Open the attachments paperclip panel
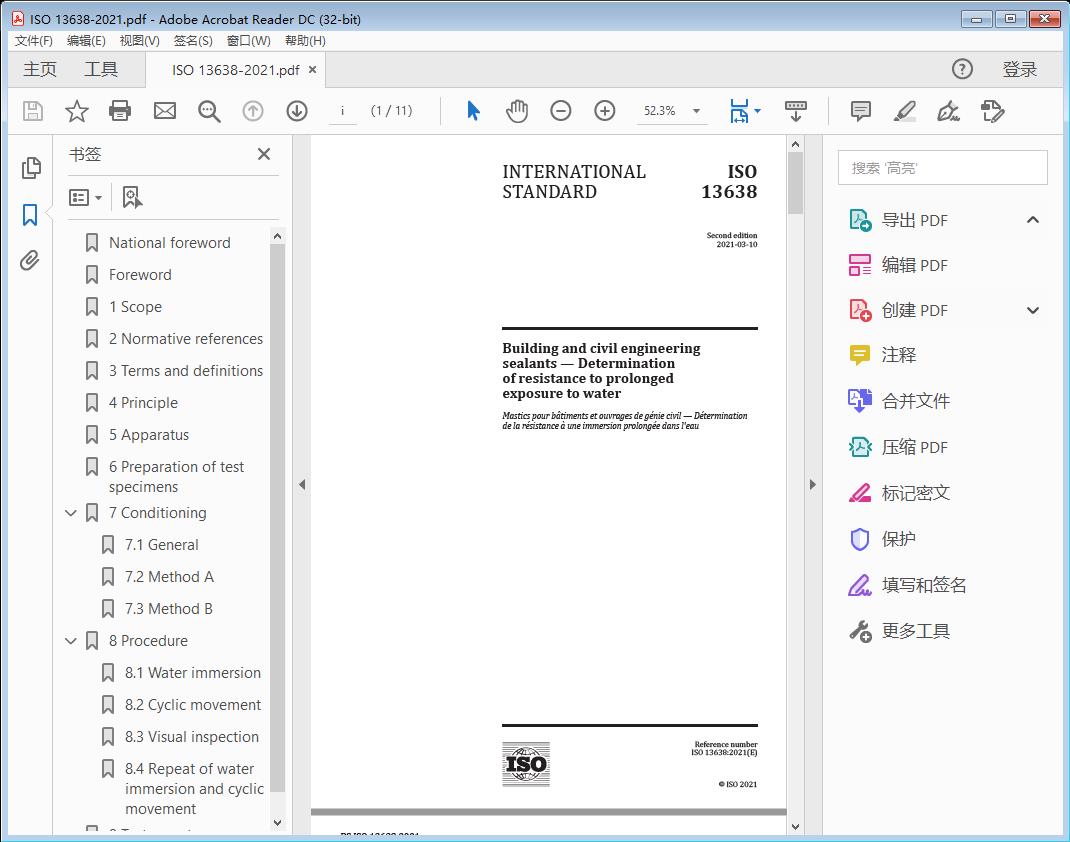1070x842 pixels. pyautogui.click(x=30, y=261)
